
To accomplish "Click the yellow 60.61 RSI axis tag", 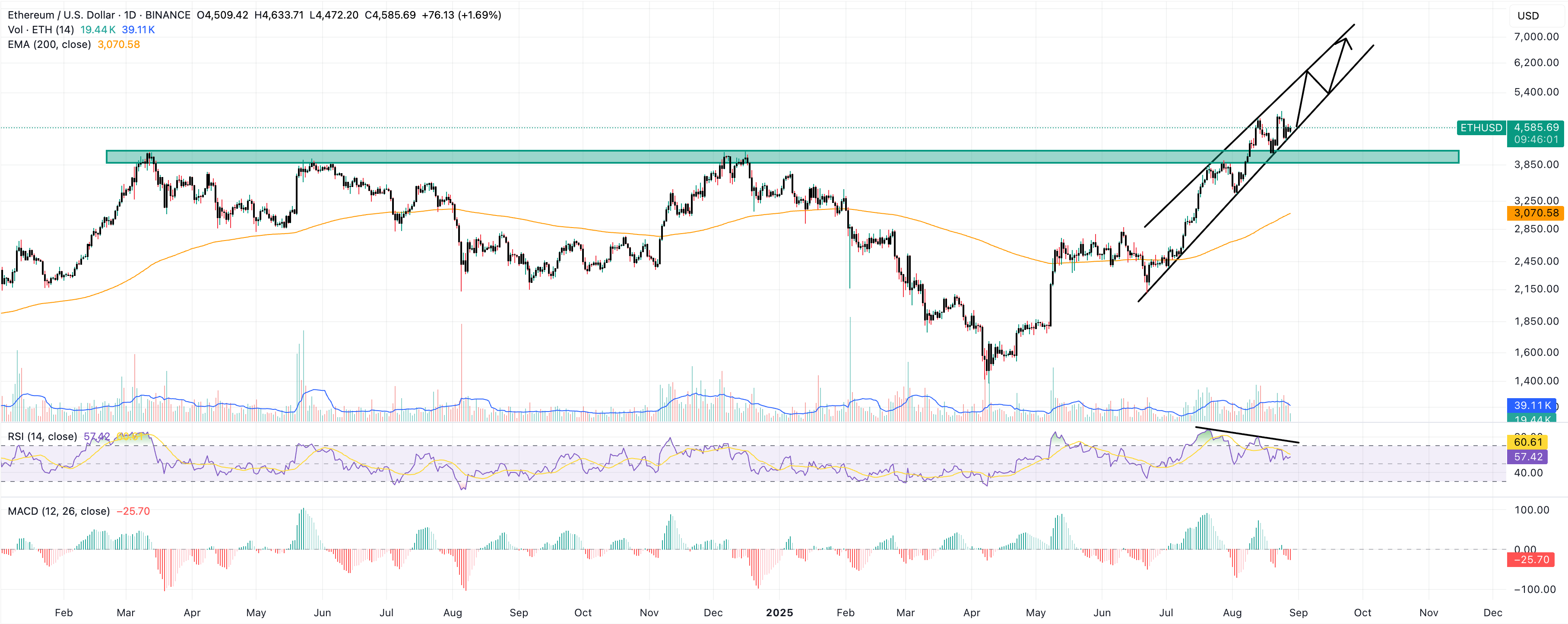I will tap(1528, 442).
